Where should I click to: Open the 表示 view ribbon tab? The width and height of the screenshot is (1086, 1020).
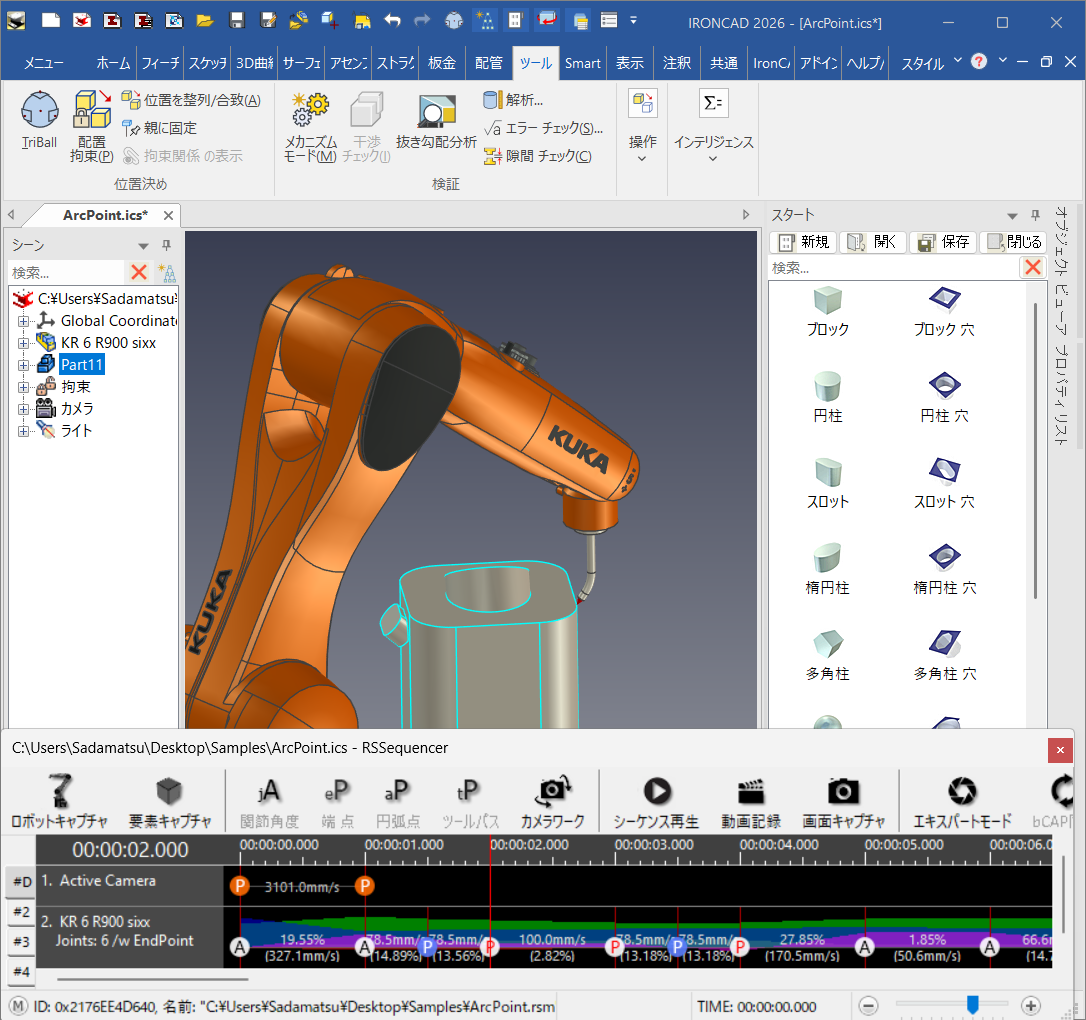(630, 63)
